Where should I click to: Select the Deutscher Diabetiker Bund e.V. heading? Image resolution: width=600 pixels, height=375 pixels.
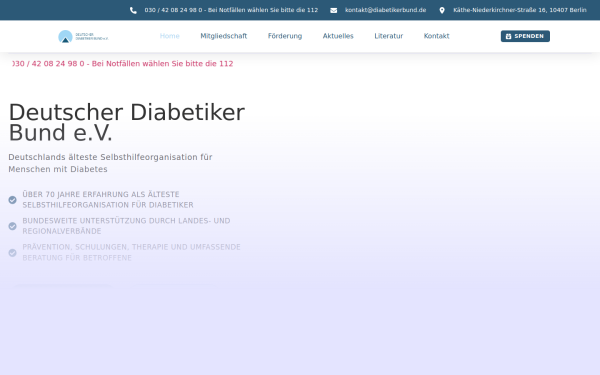(127, 122)
